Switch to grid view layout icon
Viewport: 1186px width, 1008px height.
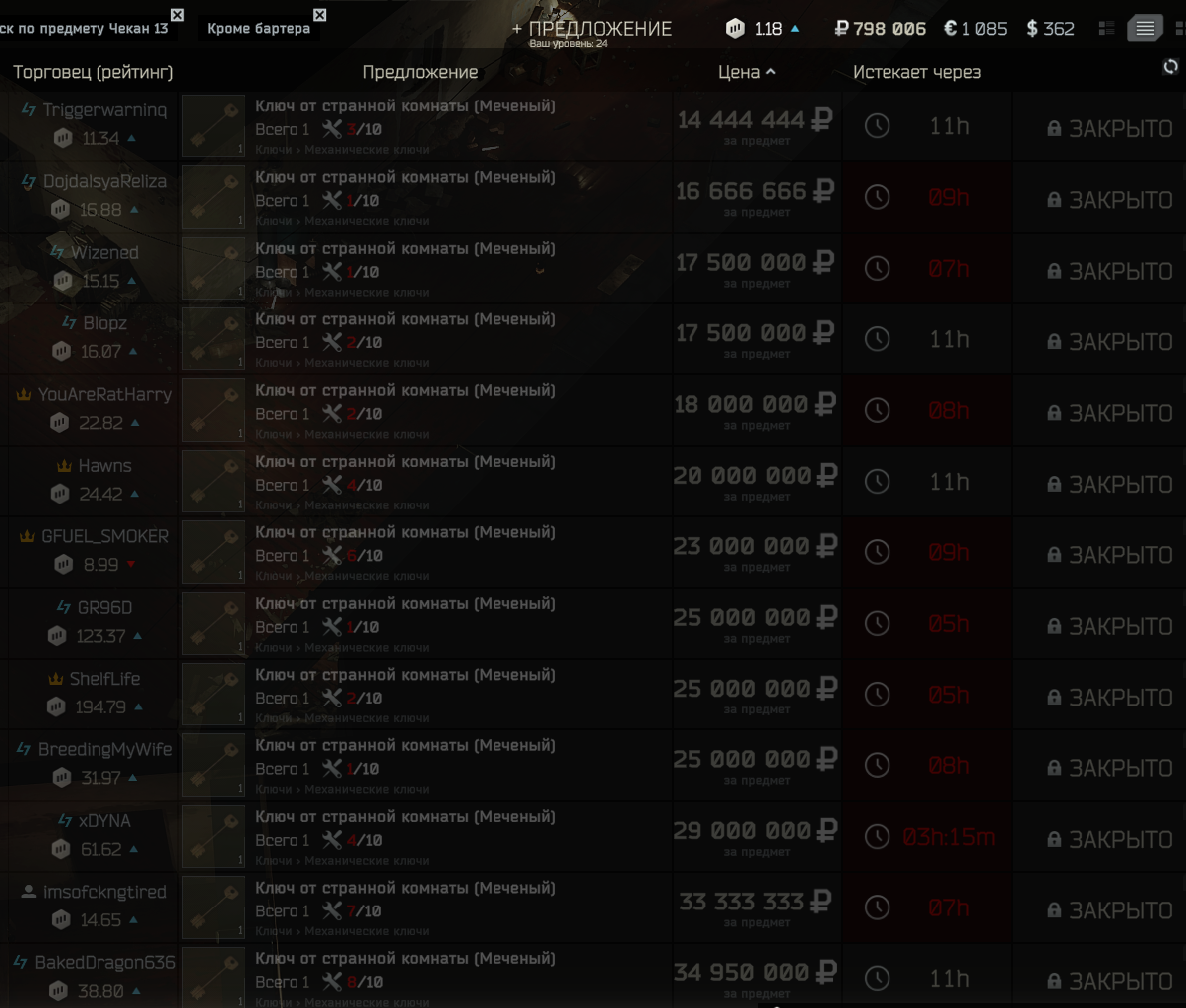click(x=1106, y=29)
